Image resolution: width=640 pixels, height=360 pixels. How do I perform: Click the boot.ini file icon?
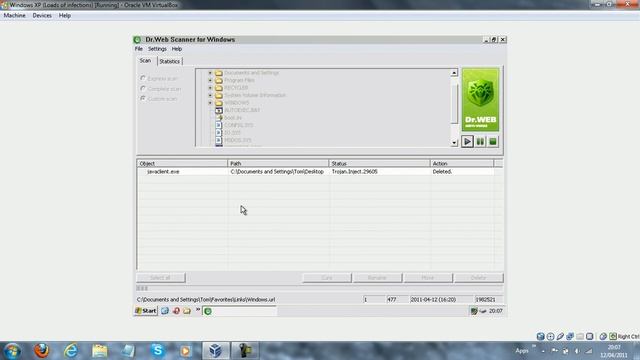(219, 118)
